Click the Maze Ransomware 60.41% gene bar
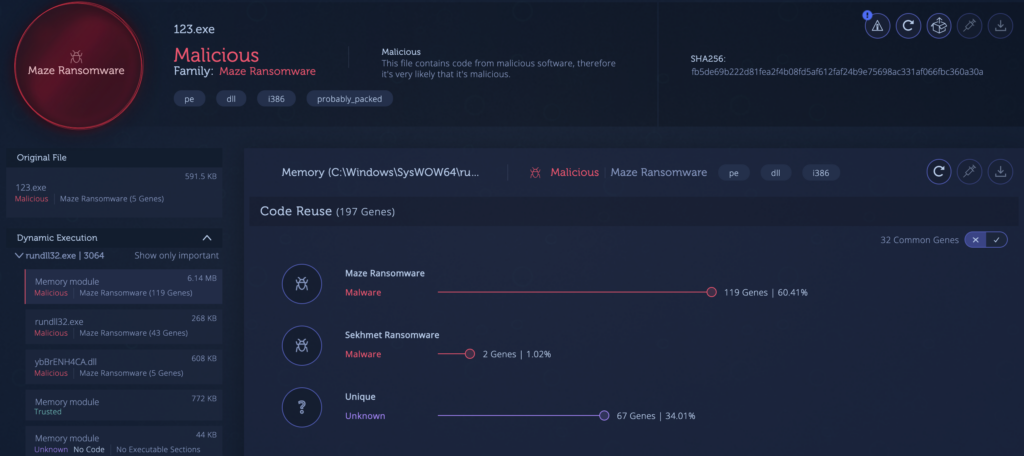 [577, 292]
